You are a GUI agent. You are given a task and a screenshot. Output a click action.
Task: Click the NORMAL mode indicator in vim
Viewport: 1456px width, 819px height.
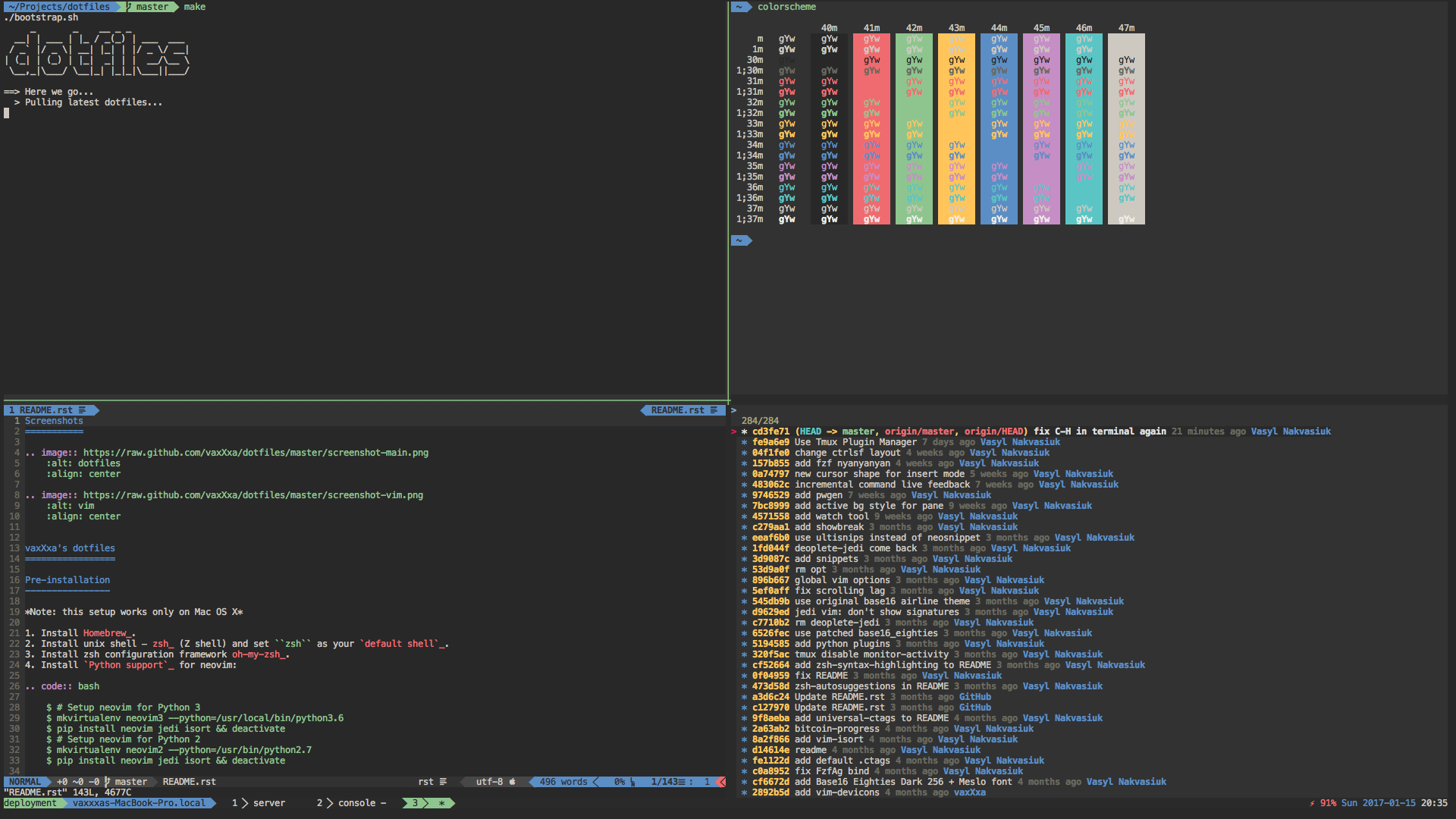(25, 782)
